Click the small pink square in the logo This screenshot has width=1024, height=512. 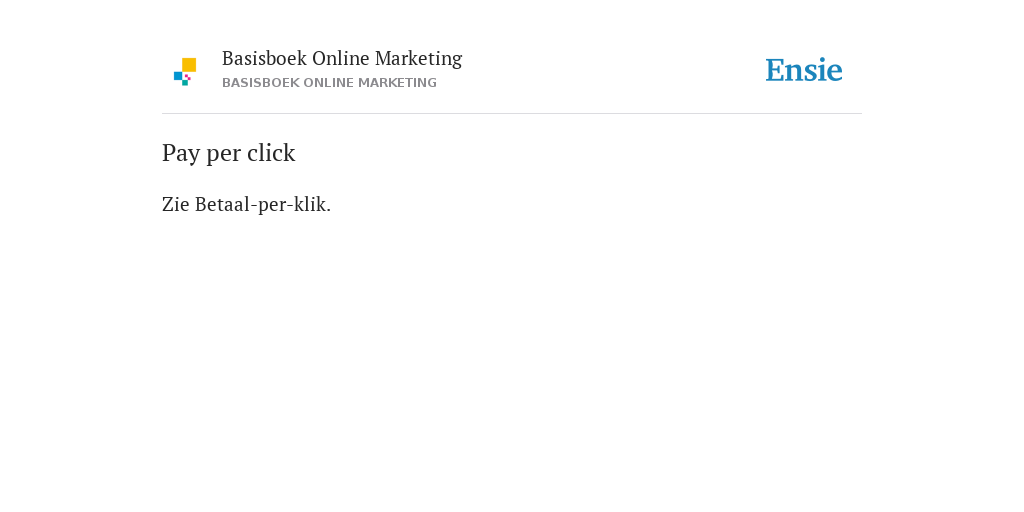point(188,77)
